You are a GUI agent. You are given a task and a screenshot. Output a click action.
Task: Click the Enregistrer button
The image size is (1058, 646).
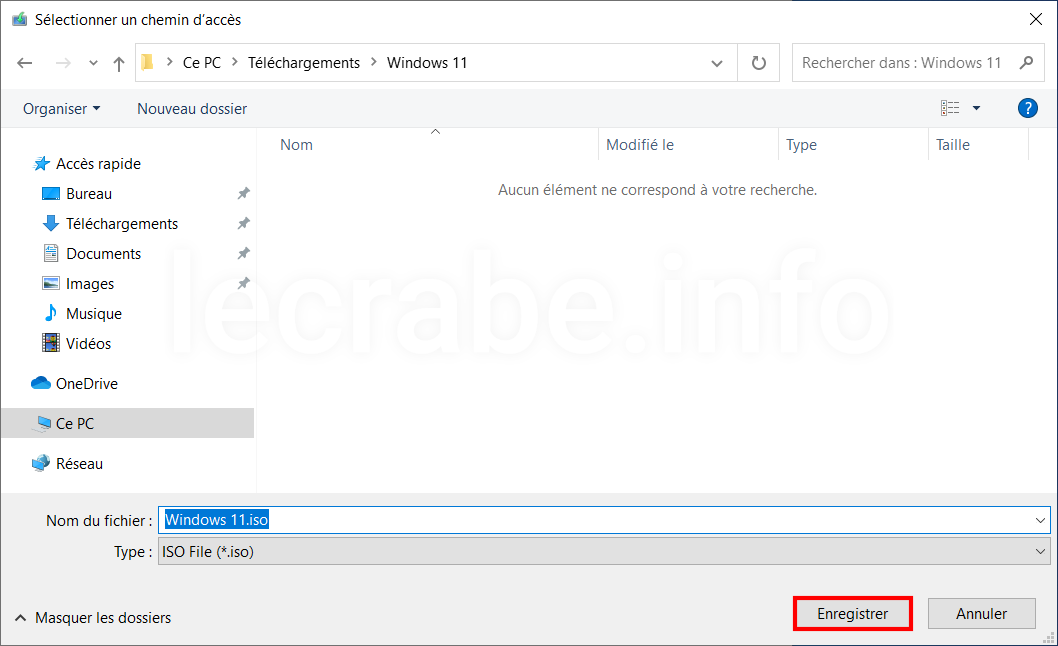point(852,614)
